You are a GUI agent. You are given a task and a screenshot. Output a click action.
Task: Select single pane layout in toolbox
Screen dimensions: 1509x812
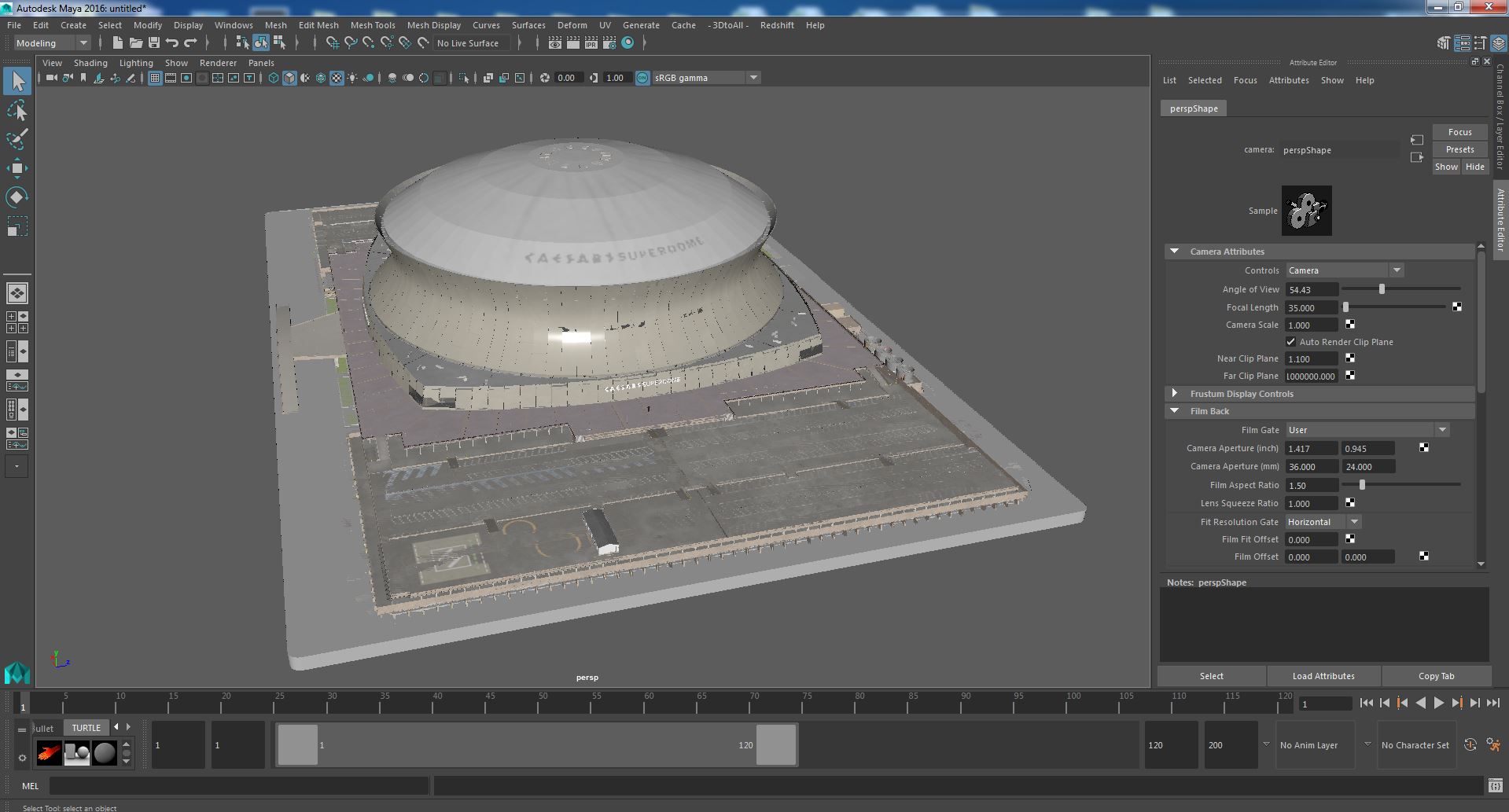(x=17, y=293)
